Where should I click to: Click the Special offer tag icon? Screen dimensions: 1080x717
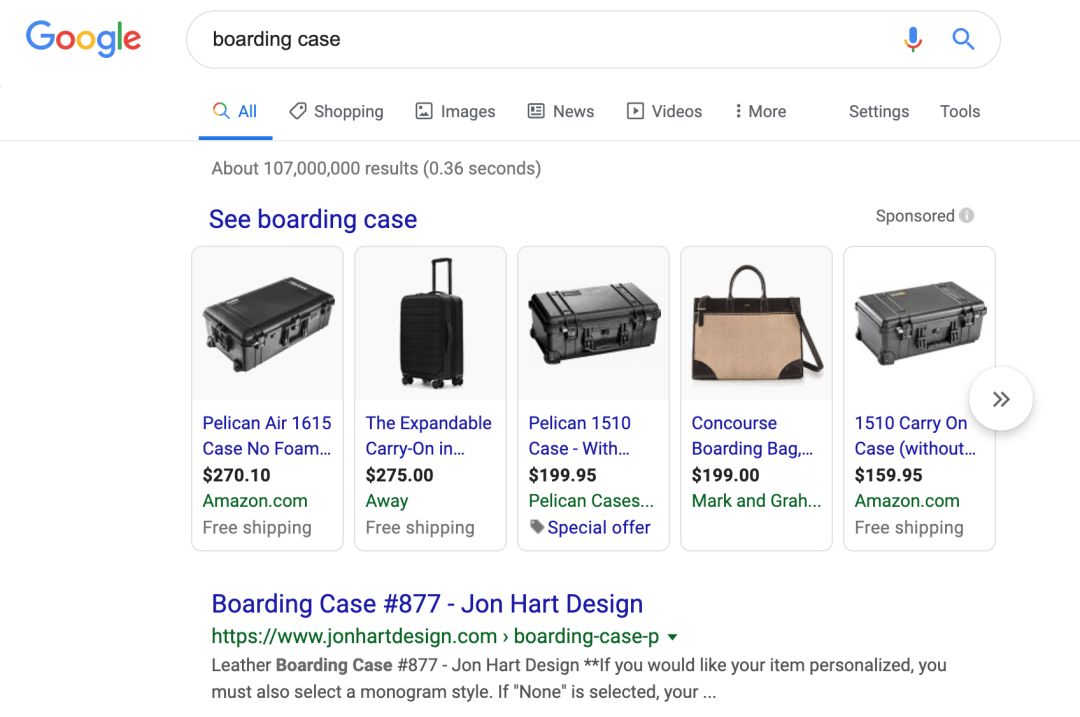(537, 527)
